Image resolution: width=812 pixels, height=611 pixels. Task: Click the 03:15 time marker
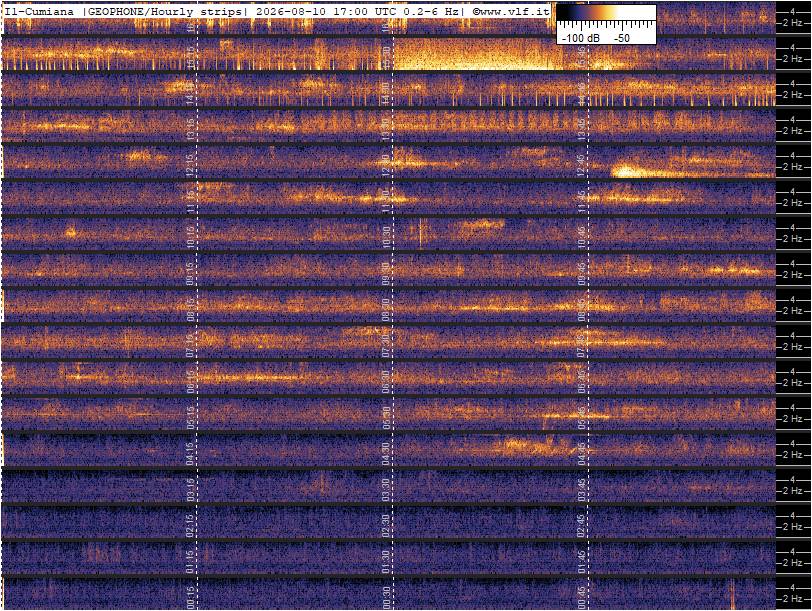[191, 489]
